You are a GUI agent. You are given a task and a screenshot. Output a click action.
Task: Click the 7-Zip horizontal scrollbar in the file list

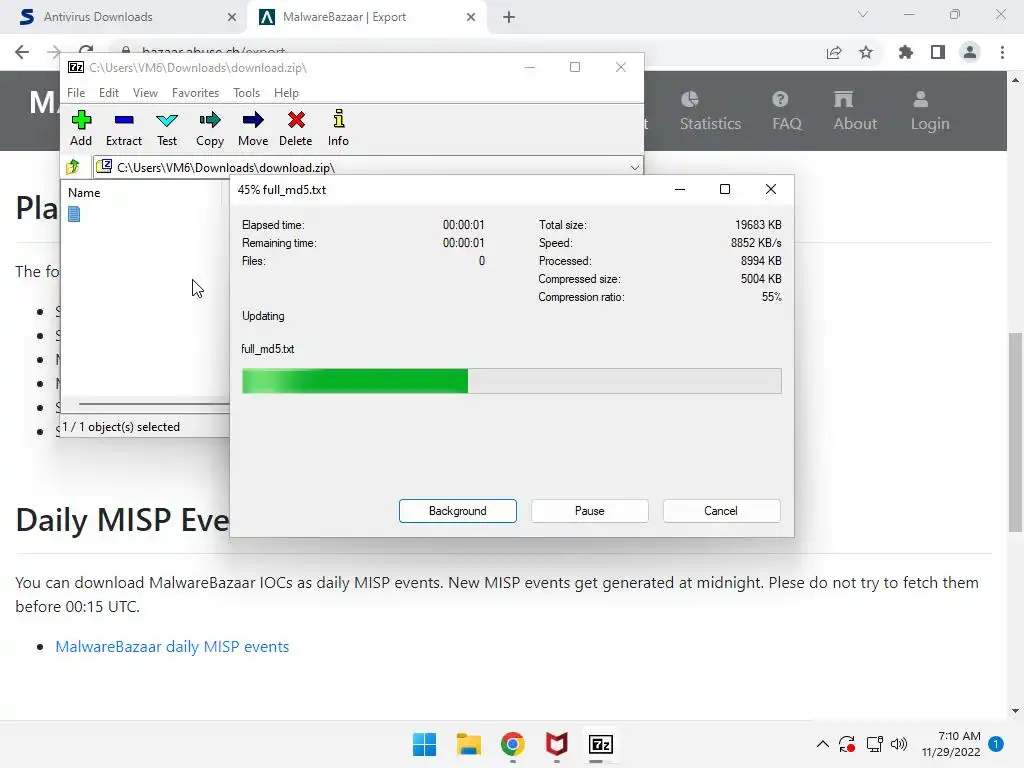pyautogui.click(x=154, y=404)
